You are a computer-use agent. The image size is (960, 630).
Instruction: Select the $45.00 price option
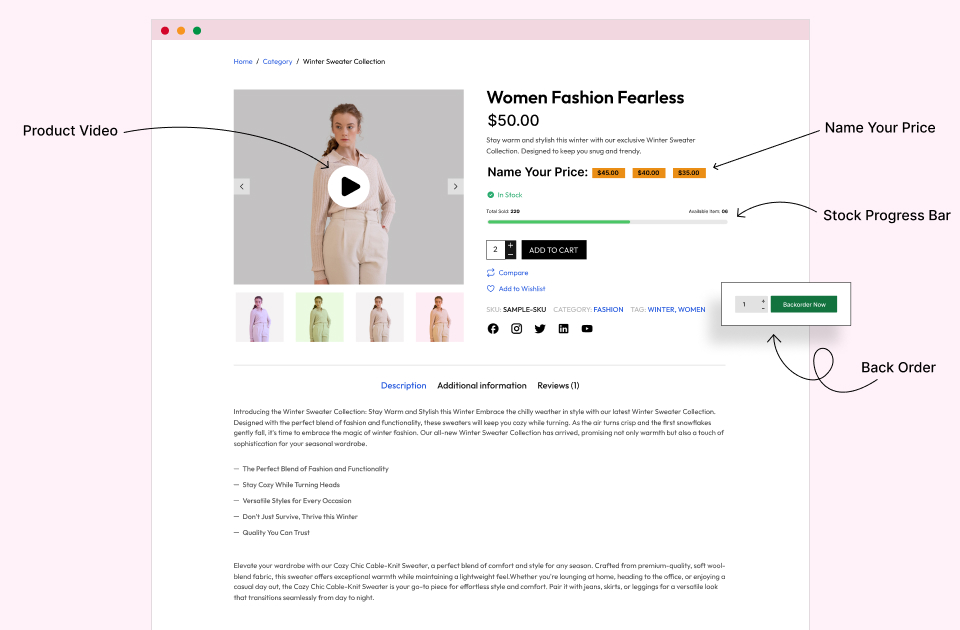click(608, 173)
